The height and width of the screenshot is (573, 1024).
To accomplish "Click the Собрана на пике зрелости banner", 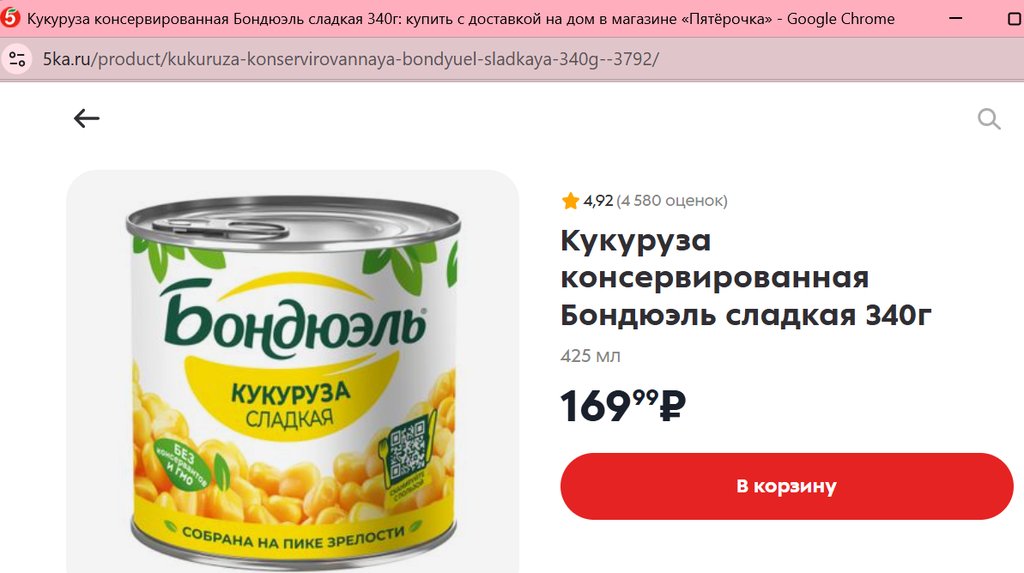I will click(x=293, y=538).
